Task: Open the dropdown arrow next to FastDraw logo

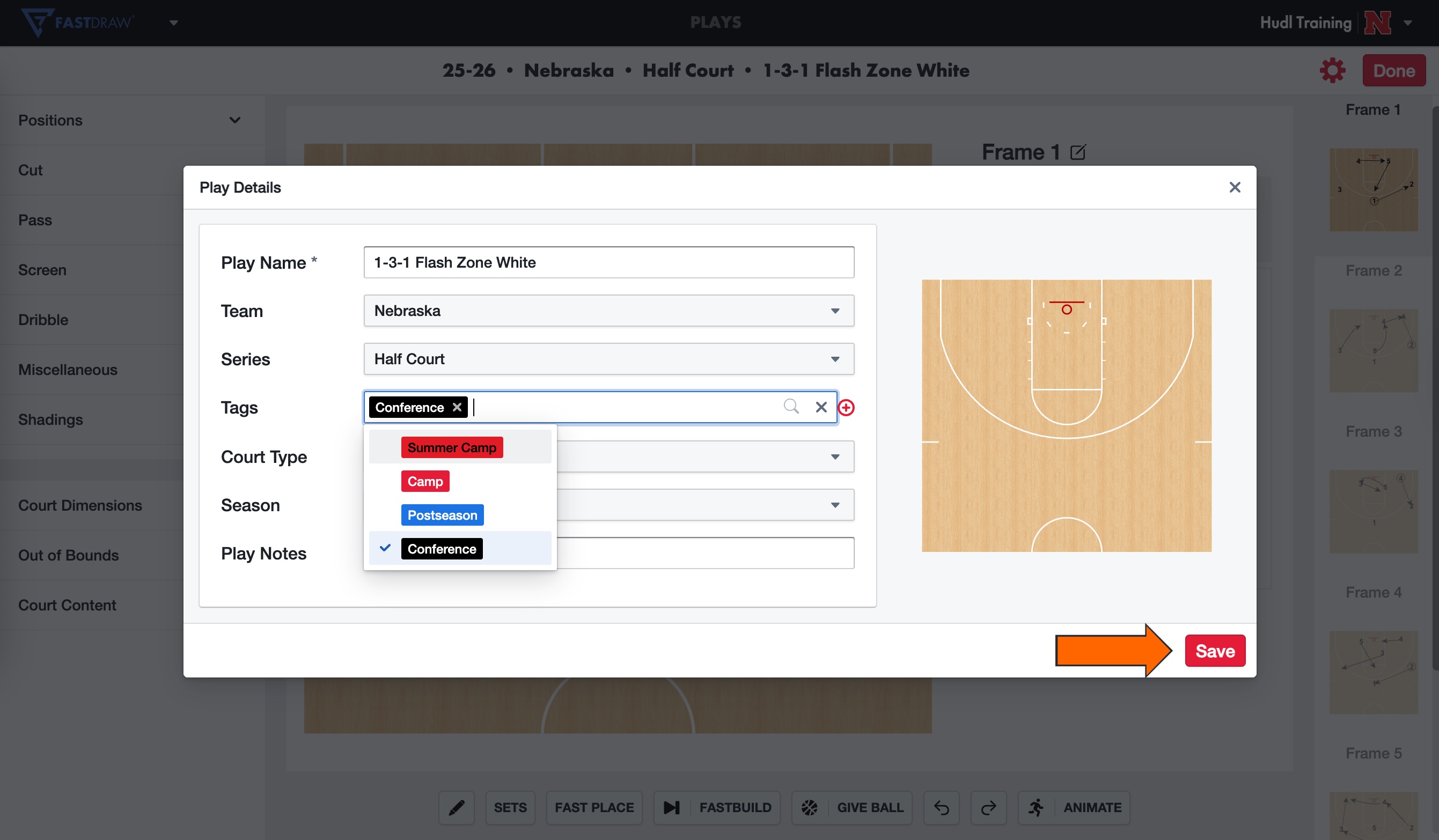Action: pyautogui.click(x=174, y=23)
